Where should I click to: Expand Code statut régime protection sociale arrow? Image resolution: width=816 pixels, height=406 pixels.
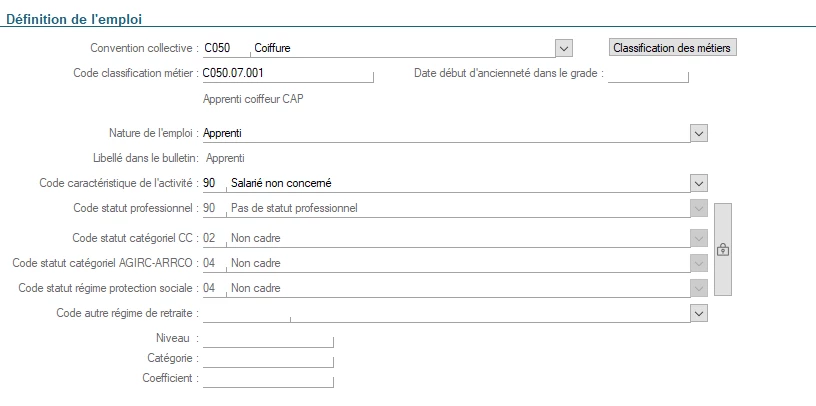click(699, 288)
